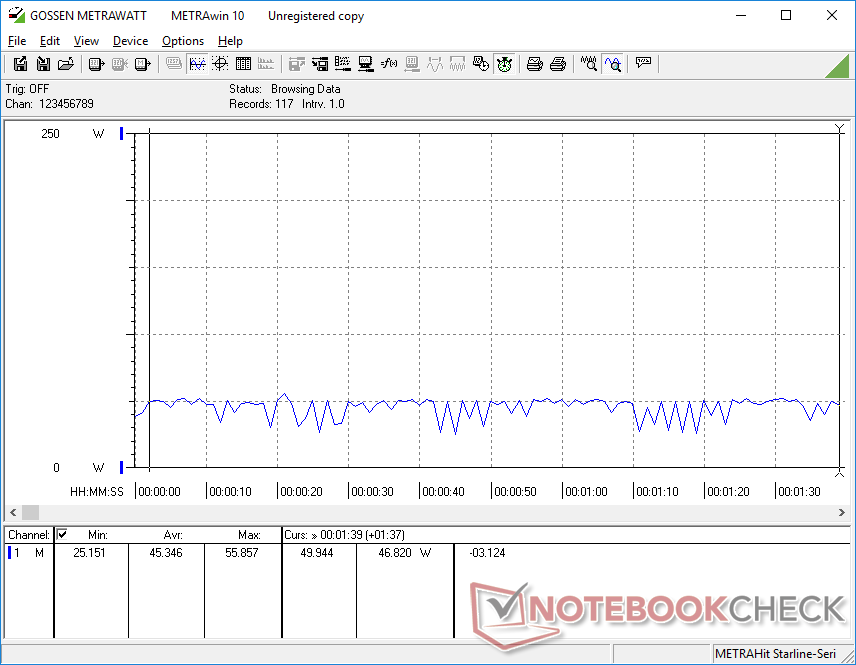Click the device memory 'M' transfer icon

click(142, 64)
